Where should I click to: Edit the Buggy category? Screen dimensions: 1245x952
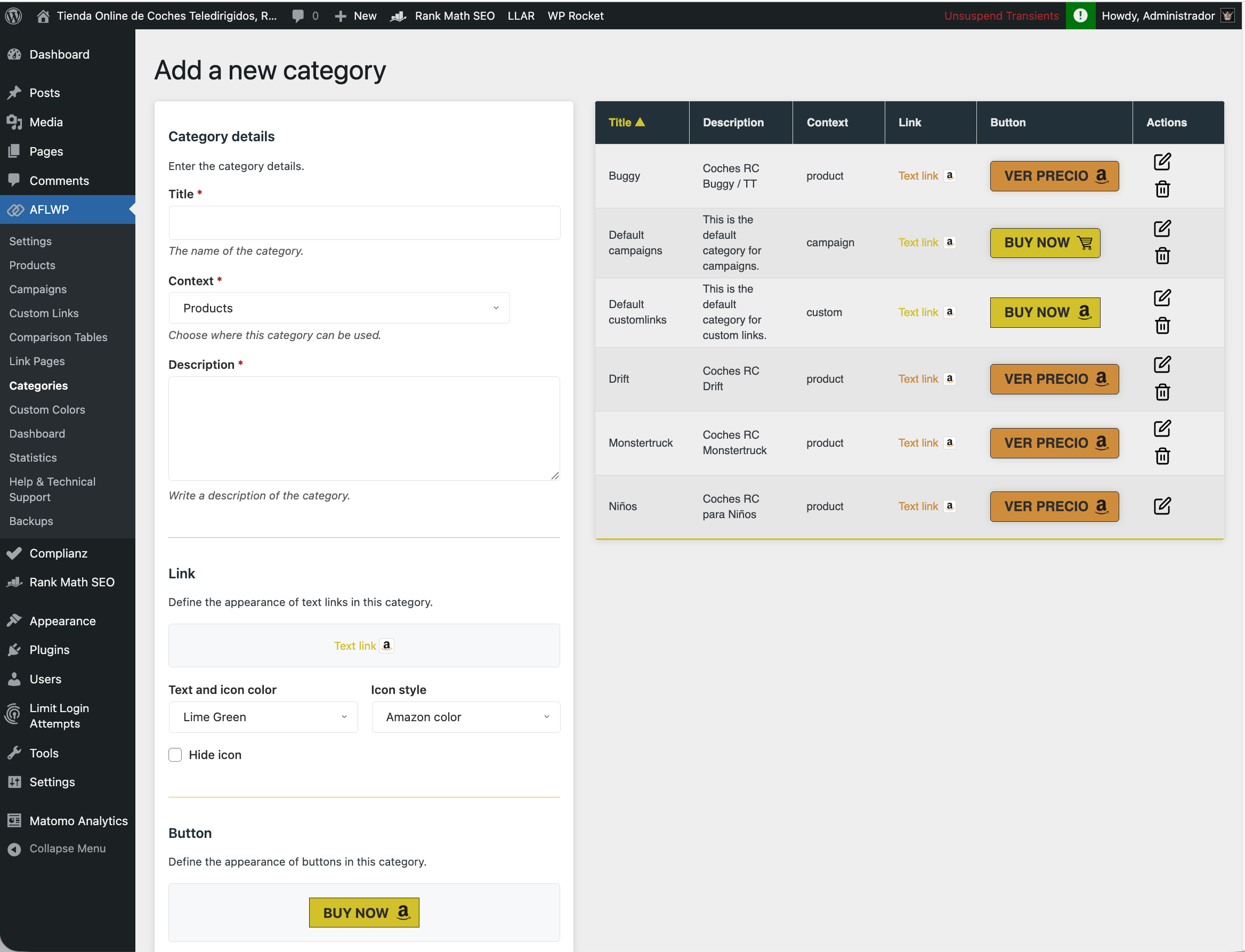[x=1162, y=162]
